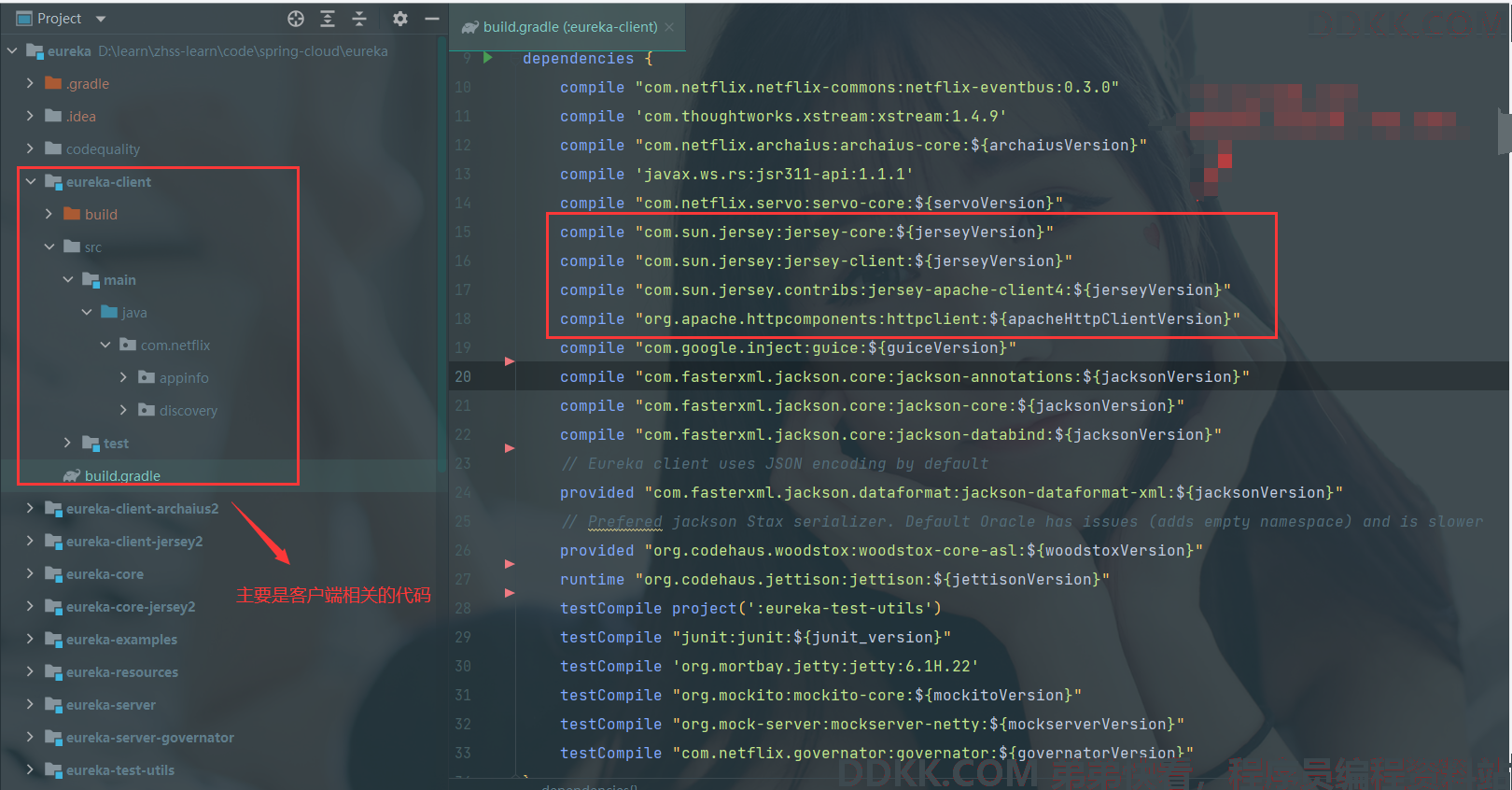Click the eureka-examples module icon

coord(53,640)
